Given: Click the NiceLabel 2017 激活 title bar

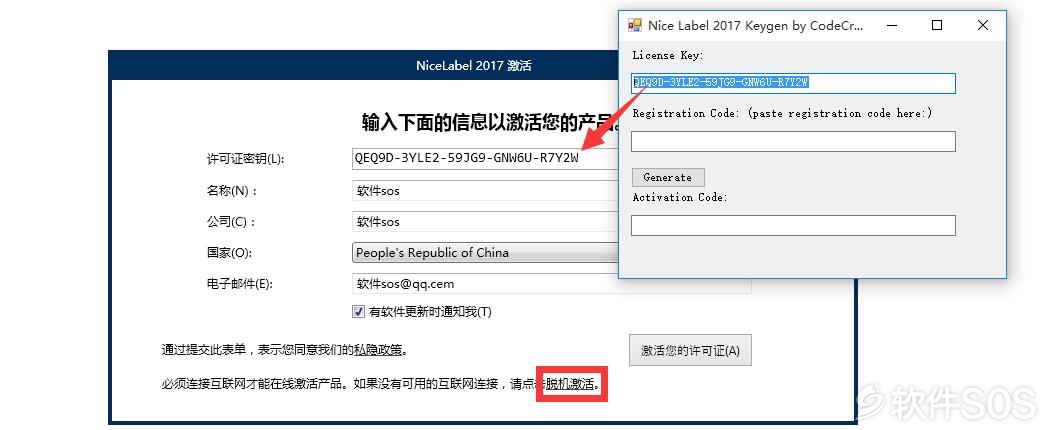Looking at the screenshot, I should click(x=364, y=66).
